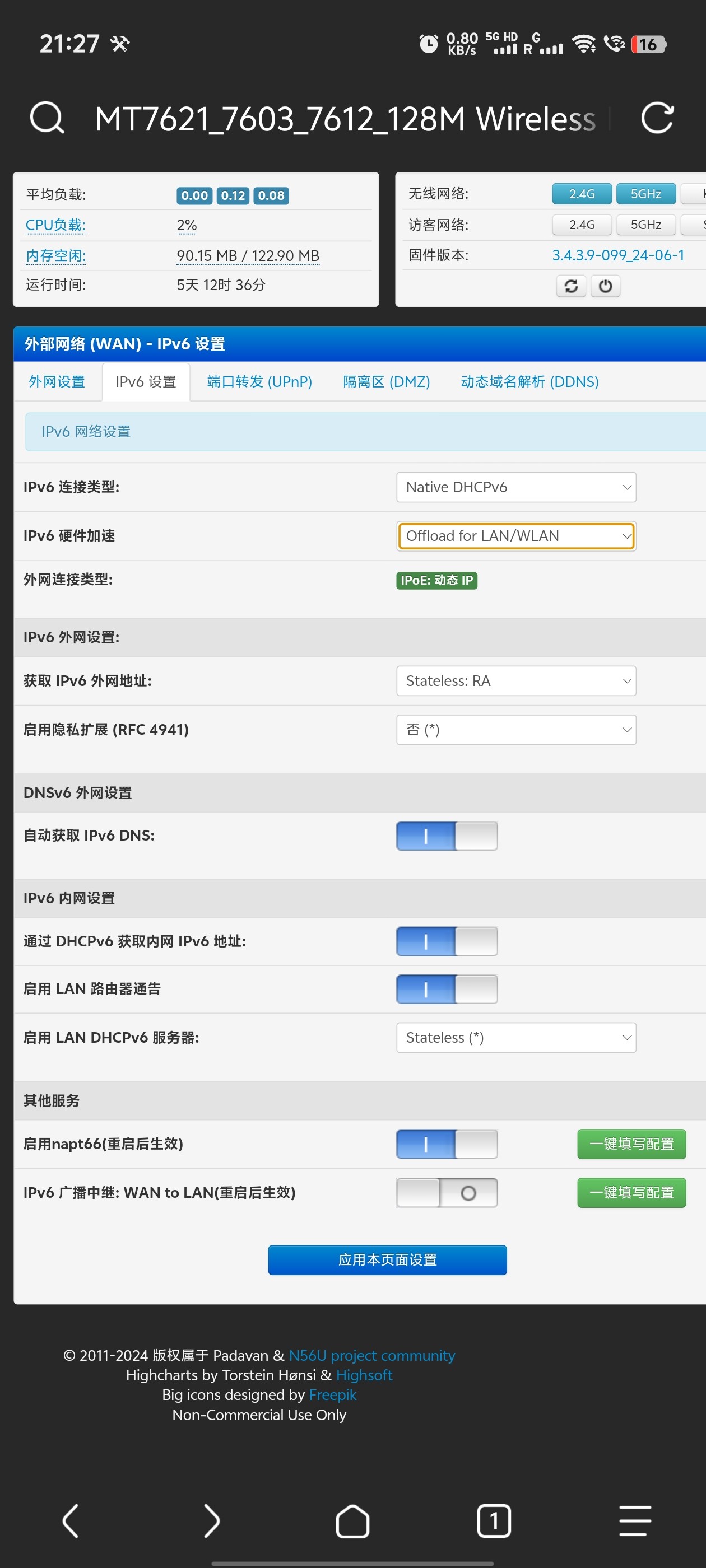This screenshot has height=1568, width=706.
Task: Go back with the browser back arrow
Action: [x=71, y=1520]
